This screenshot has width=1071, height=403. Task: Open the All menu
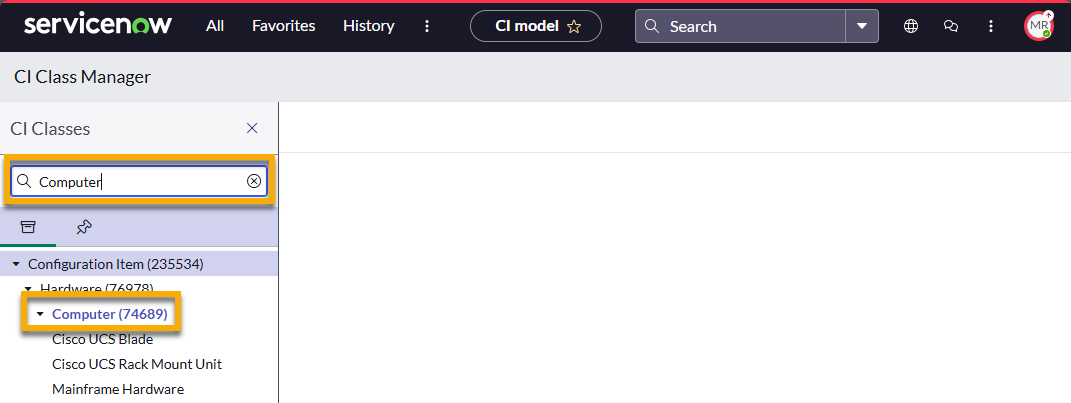click(215, 26)
